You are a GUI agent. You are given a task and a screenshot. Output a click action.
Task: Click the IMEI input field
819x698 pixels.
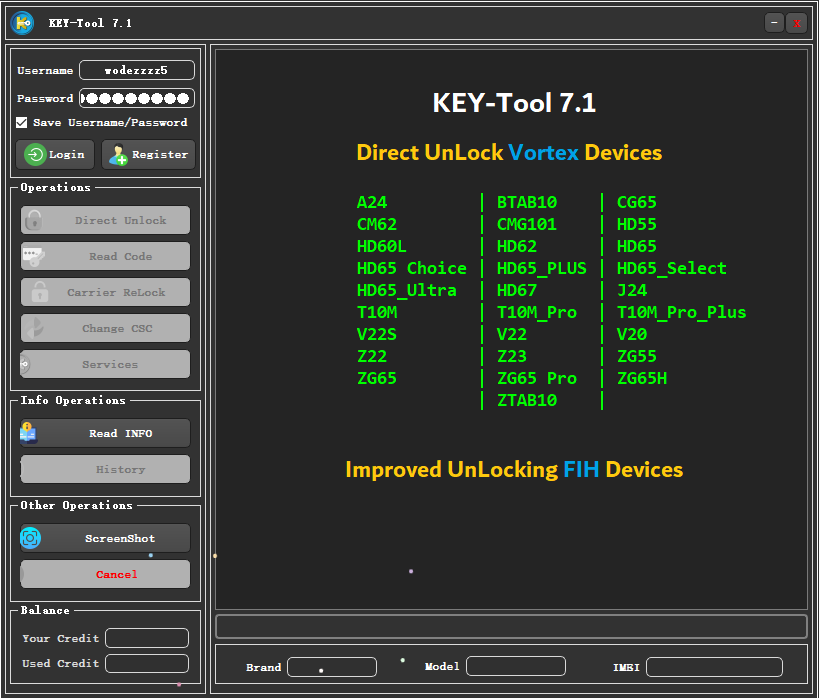tap(714, 667)
